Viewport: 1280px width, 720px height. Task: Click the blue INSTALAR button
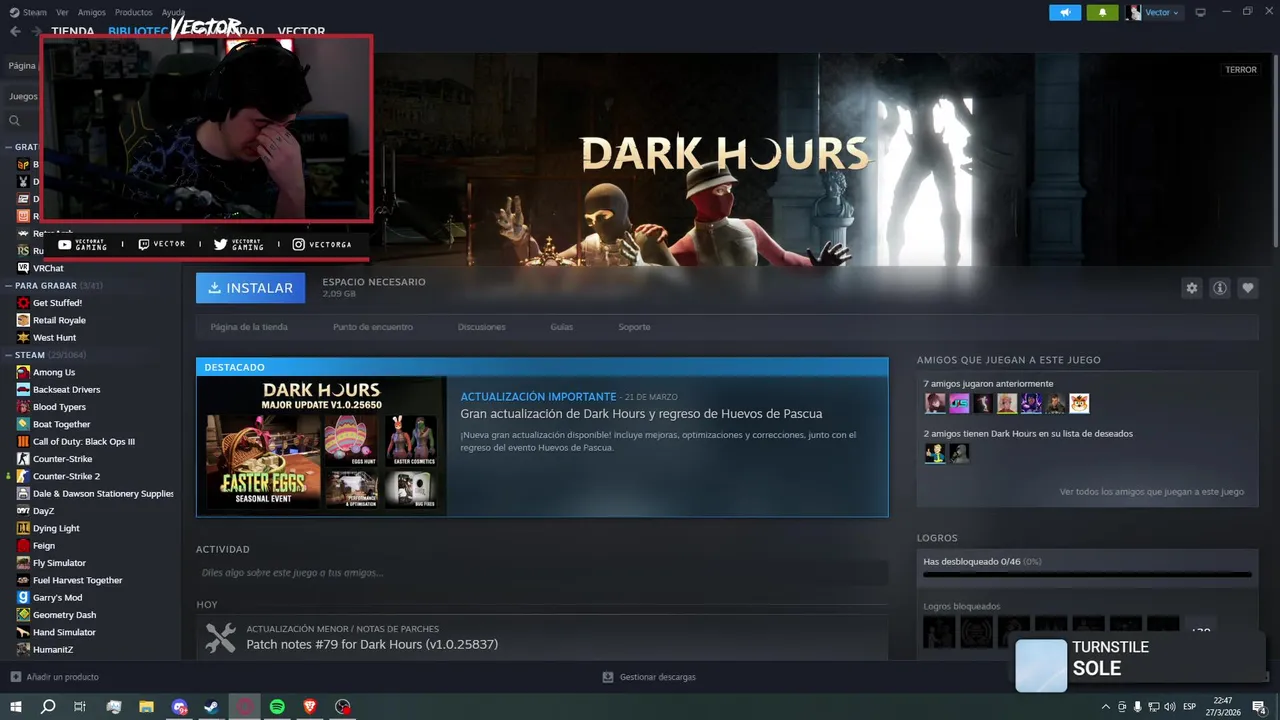[250, 288]
